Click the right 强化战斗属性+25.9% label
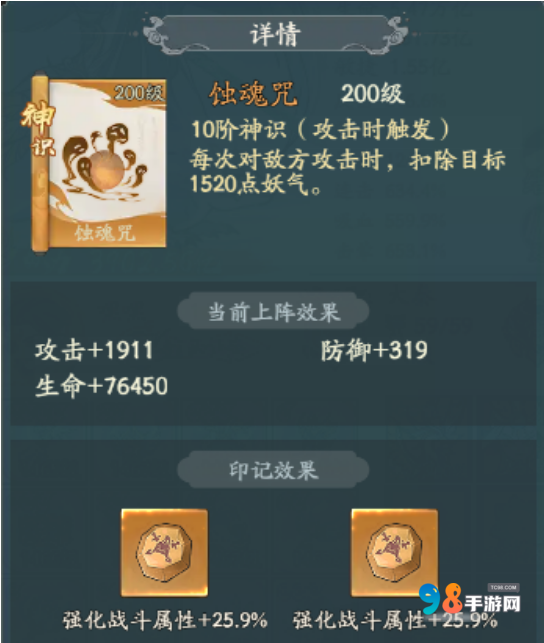The image size is (544, 643). [x=396, y=620]
